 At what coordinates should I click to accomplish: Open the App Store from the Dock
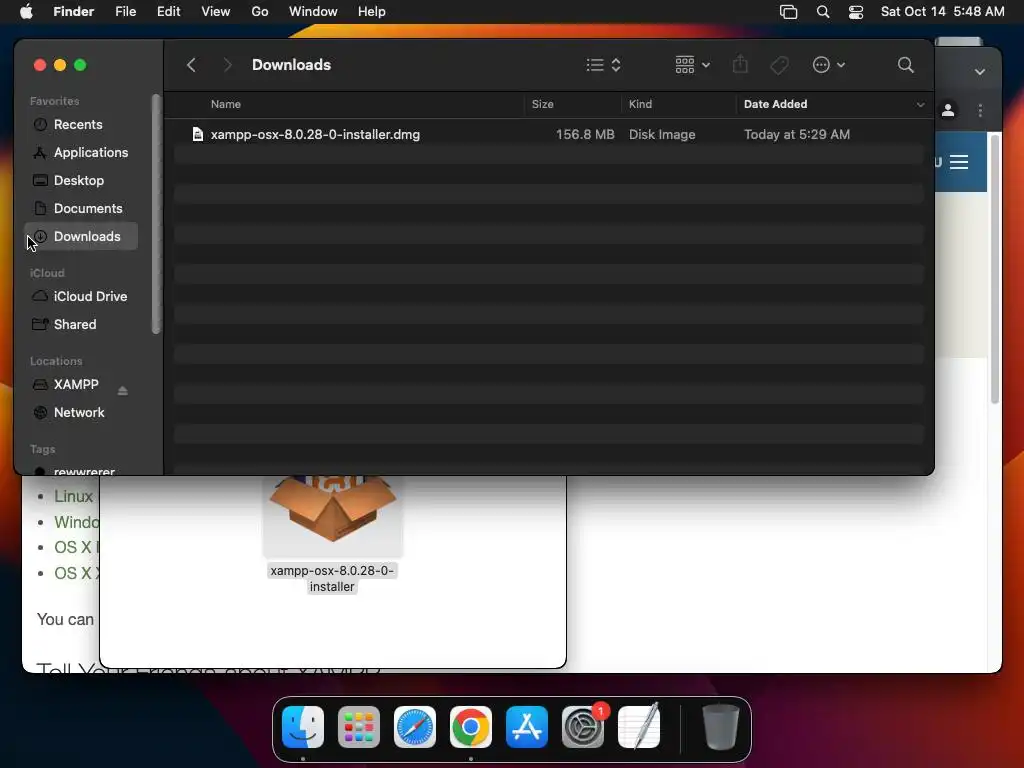[526, 727]
